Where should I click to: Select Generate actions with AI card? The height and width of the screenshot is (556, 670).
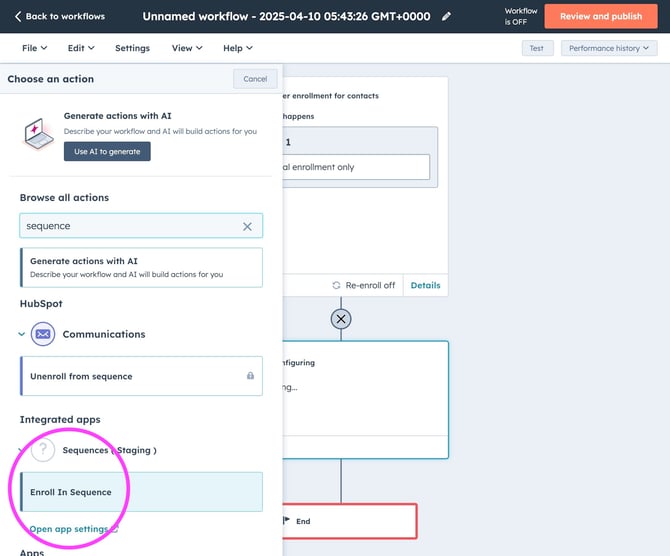point(141,268)
